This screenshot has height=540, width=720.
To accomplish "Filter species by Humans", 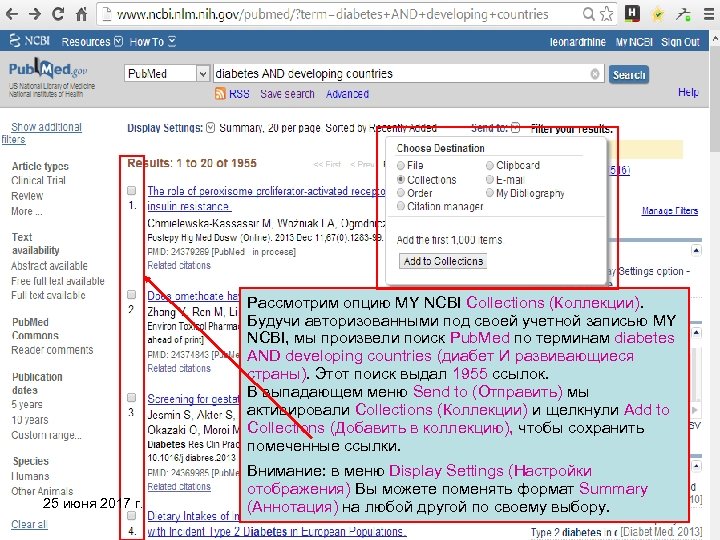I will [30, 476].
